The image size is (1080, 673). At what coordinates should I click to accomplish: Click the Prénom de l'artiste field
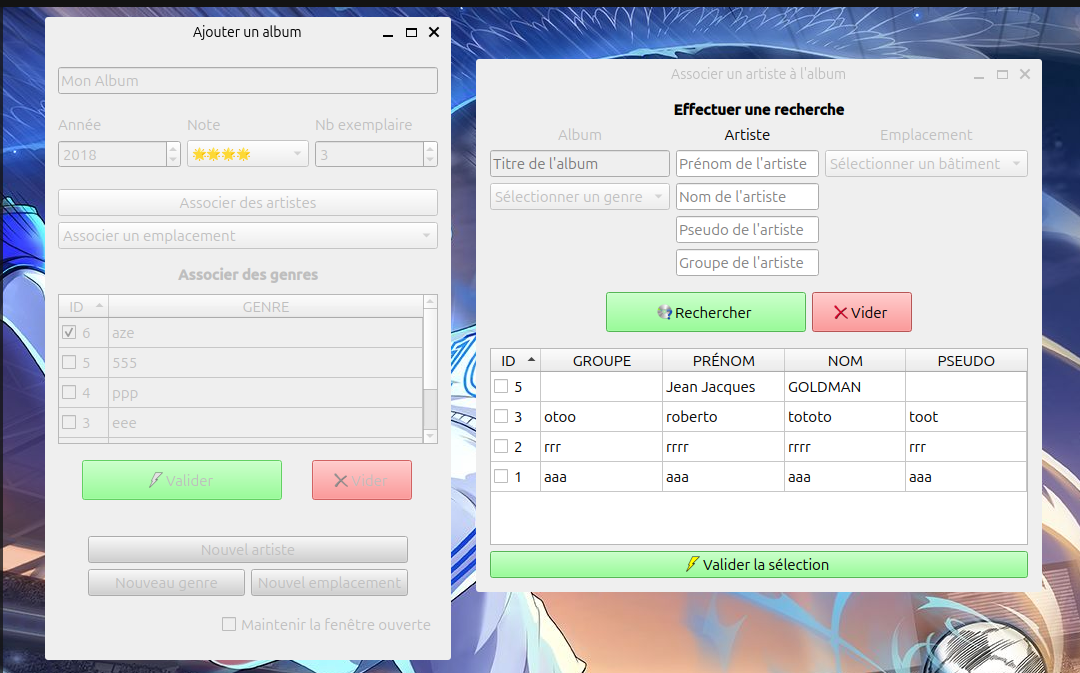tap(747, 164)
